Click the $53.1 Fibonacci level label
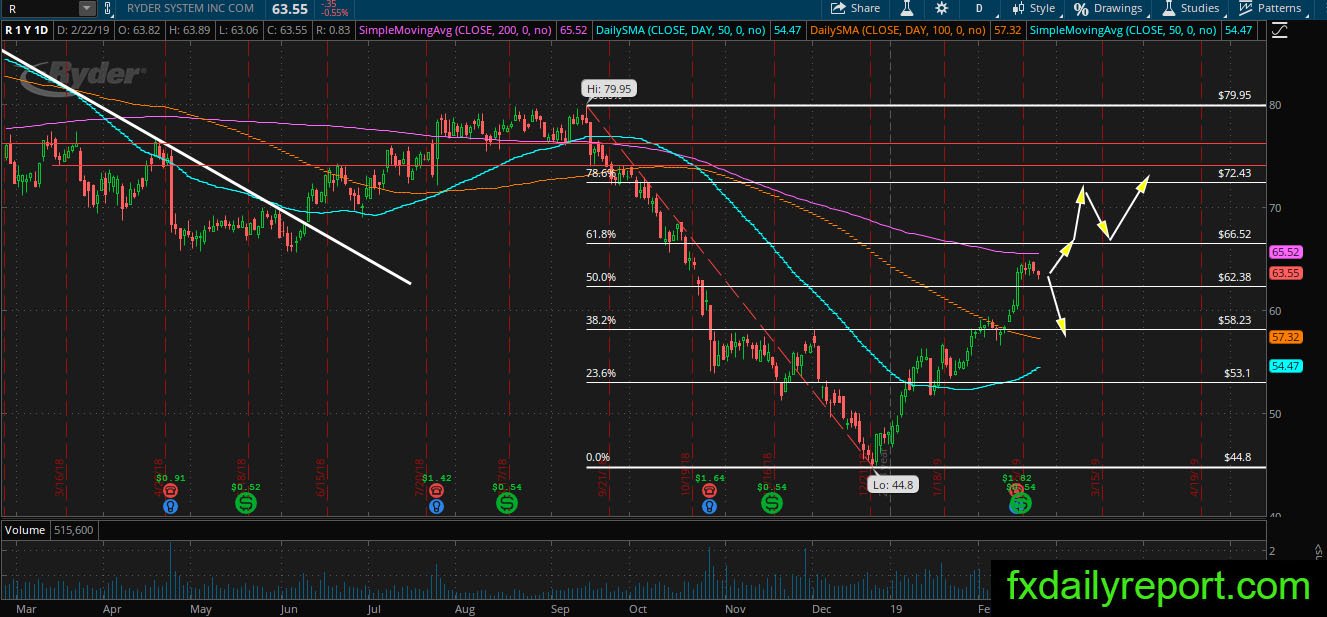 point(1238,373)
